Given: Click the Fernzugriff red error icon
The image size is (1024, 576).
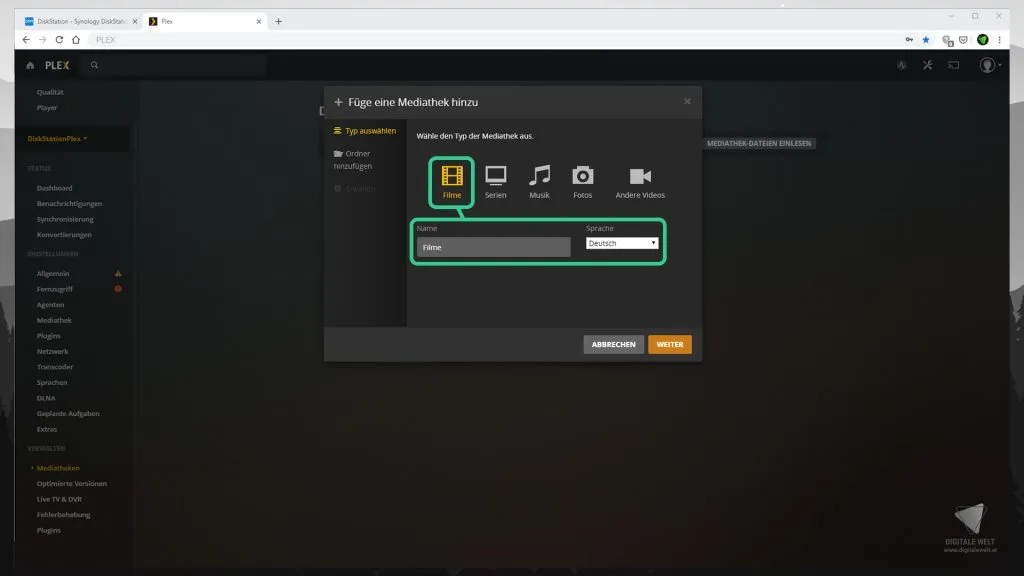Looking at the screenshot, I should (118, 289).
